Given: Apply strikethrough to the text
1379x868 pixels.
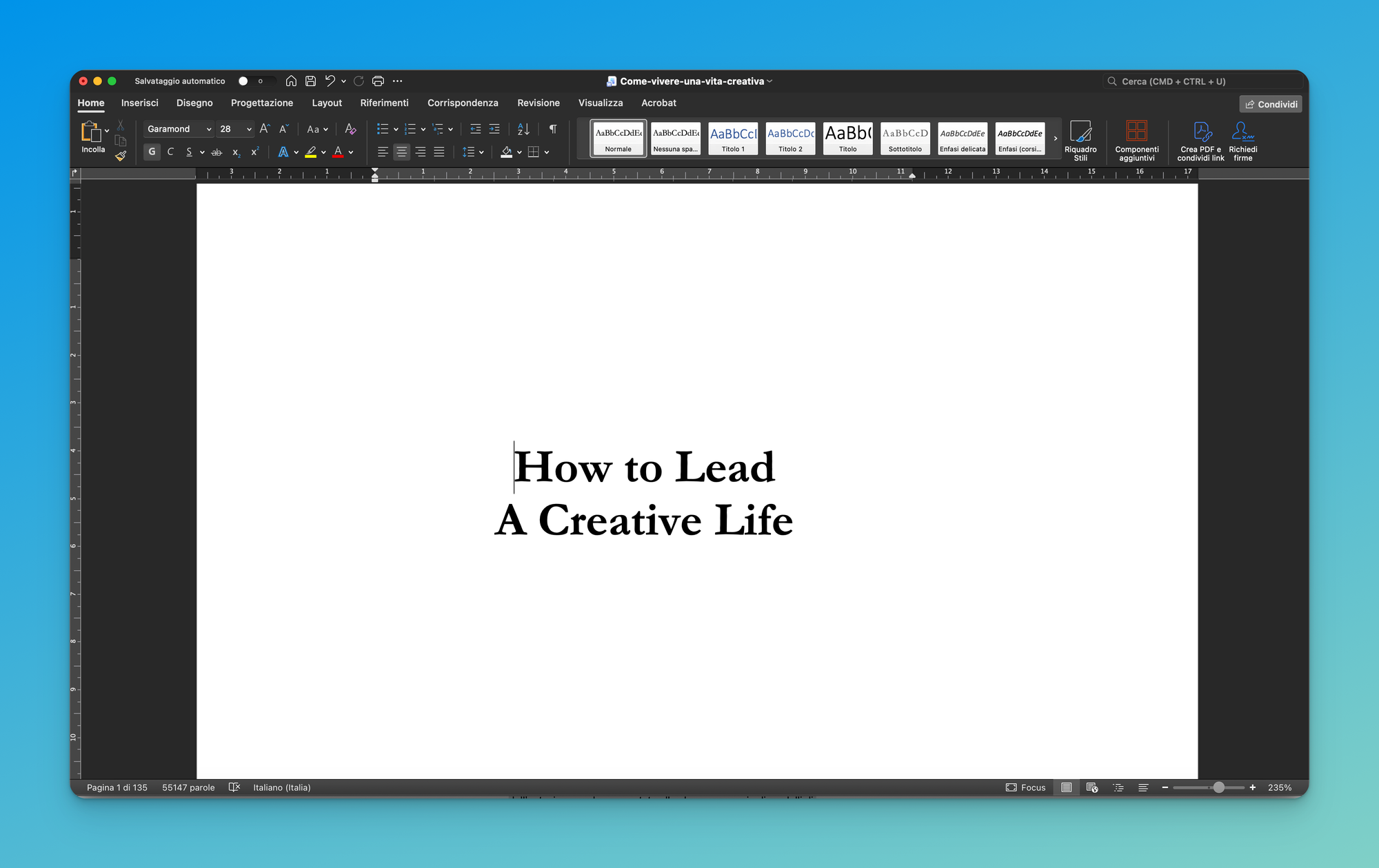Looking at the screenshot, I should [217, 152].
